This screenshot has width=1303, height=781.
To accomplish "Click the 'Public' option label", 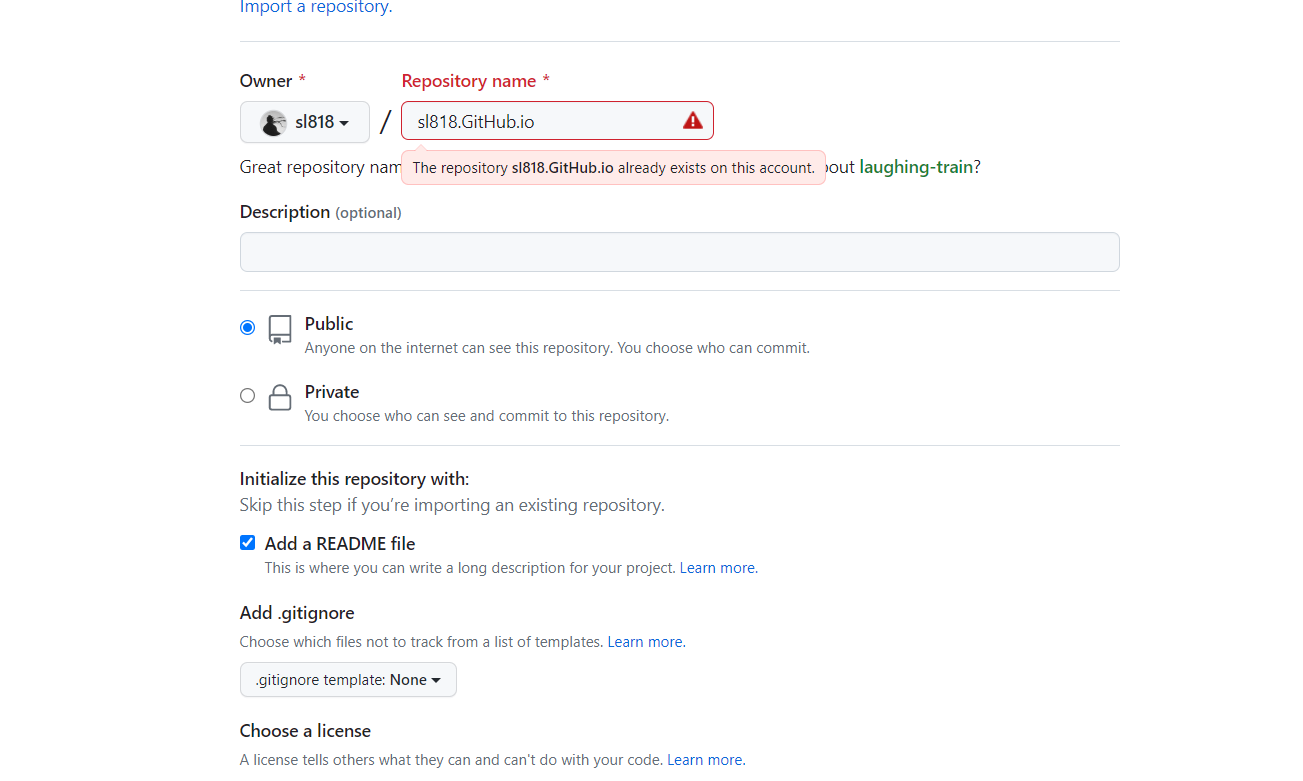I will pos(329,324).
